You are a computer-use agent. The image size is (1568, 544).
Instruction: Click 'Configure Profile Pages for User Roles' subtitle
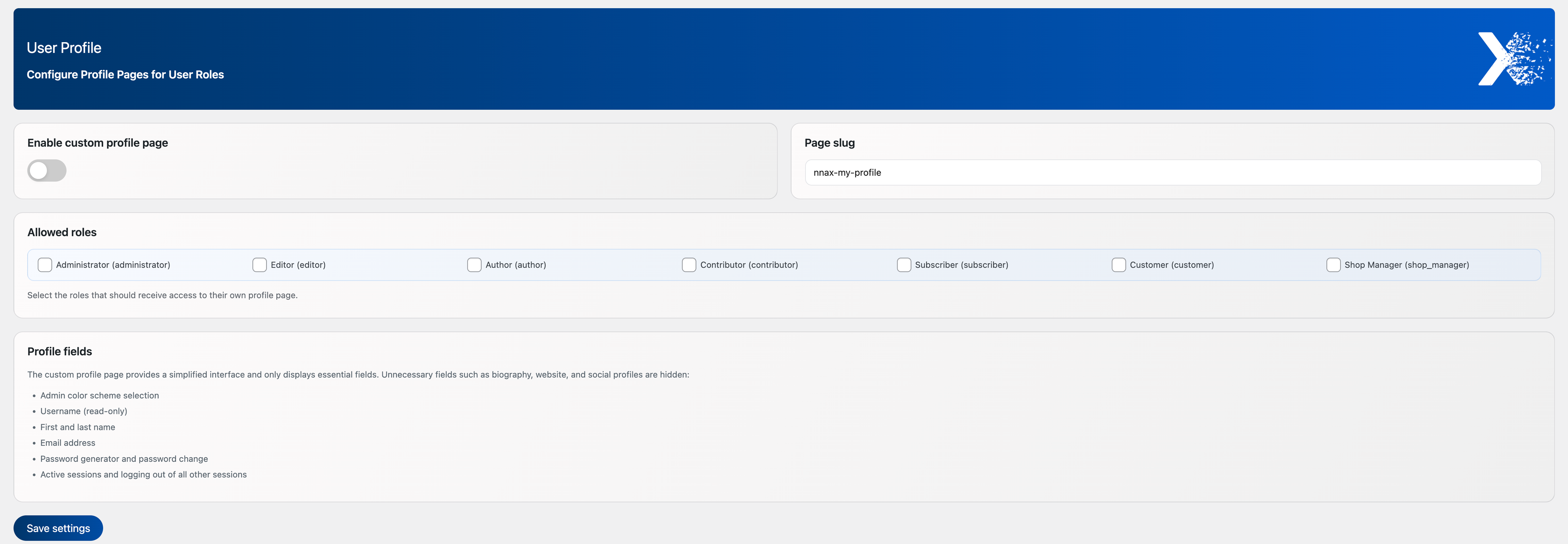click(125, 74)
